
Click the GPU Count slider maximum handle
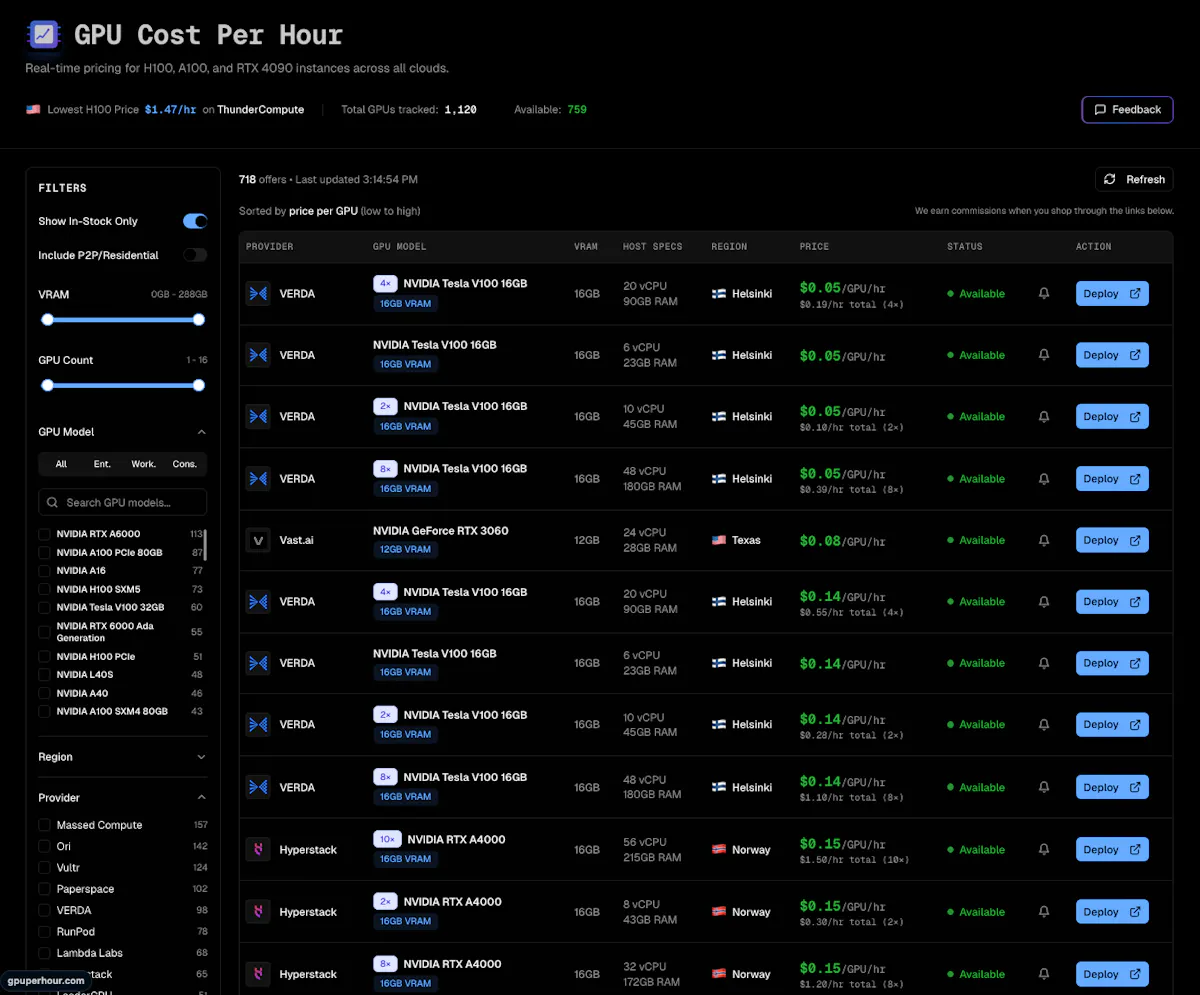tap(199, 385)
